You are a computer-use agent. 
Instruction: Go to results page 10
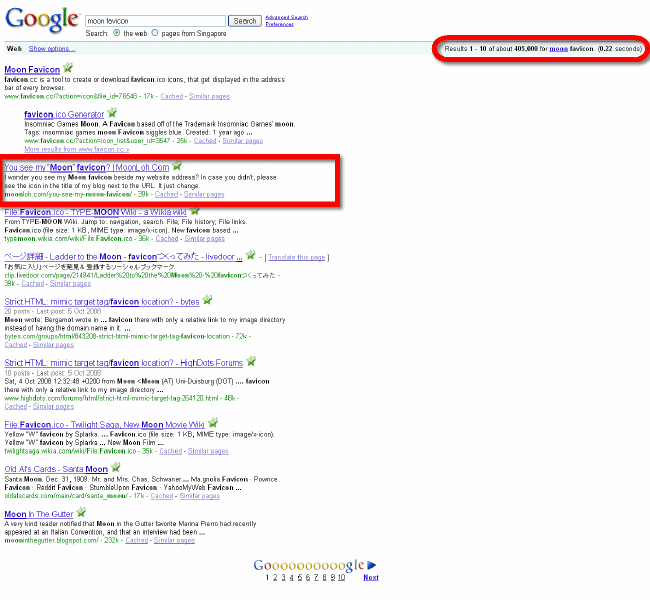pyautogui.click(x=341, y=577)
